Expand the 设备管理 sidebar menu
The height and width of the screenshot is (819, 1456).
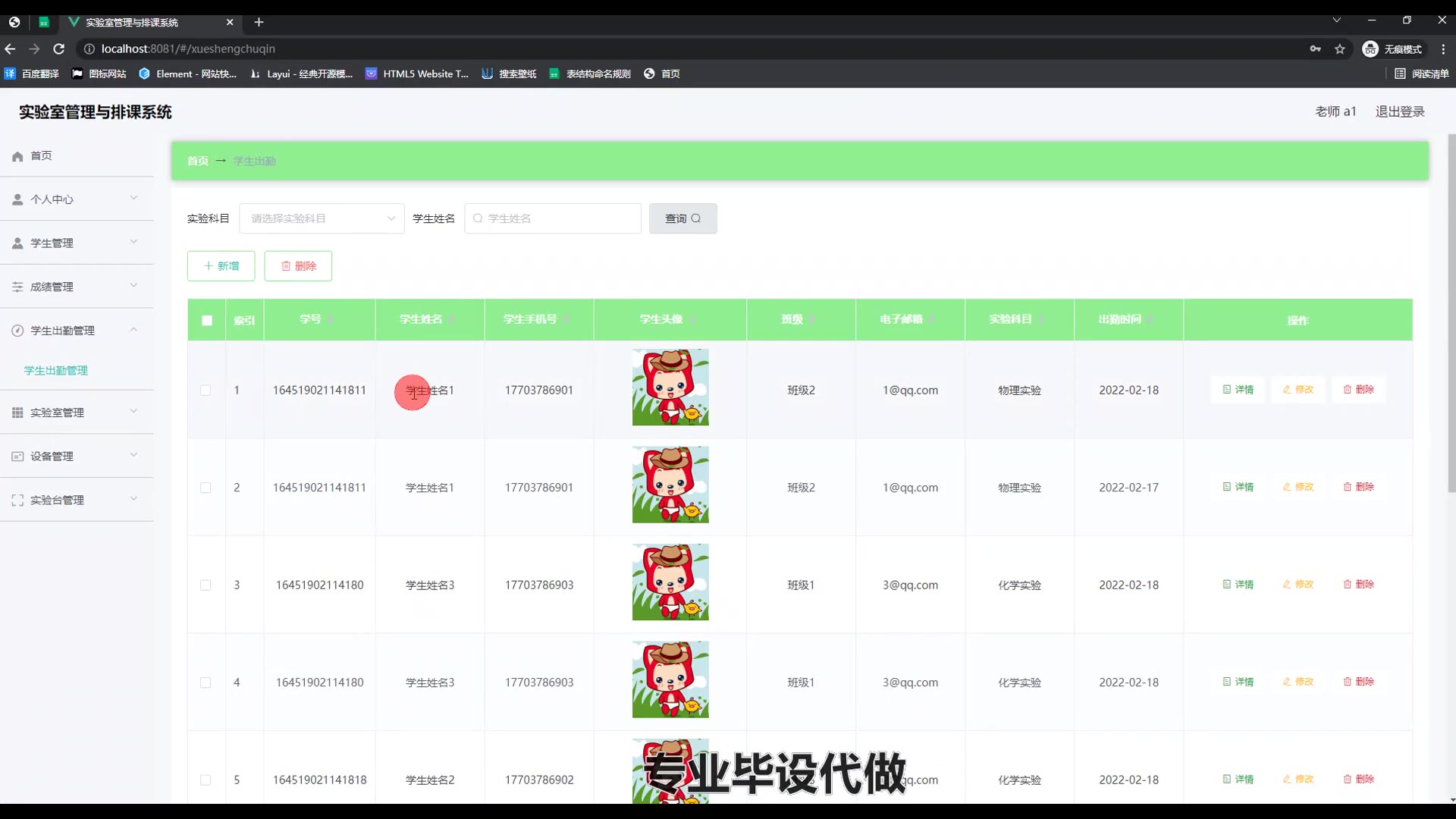click(x=77, y=456)
